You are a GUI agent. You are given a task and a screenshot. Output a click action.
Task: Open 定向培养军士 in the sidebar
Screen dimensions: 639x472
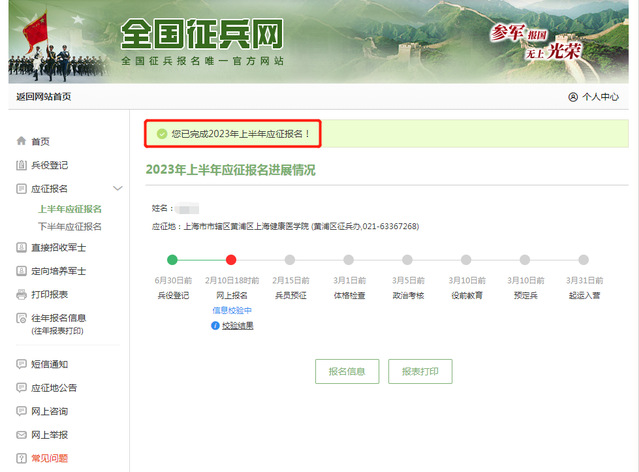pos(59,271)
